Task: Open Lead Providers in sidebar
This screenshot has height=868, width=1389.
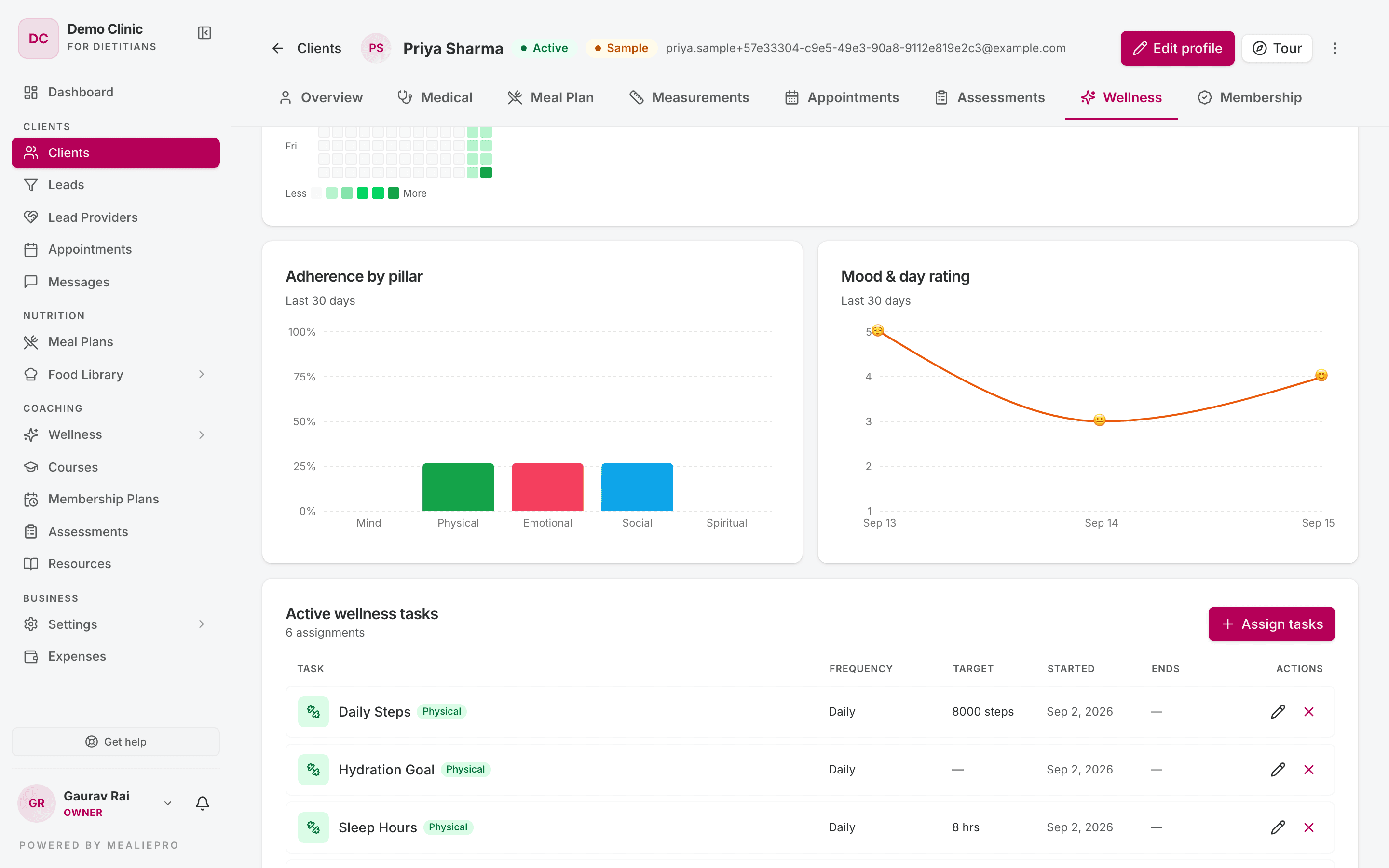Action: [115, 217]
